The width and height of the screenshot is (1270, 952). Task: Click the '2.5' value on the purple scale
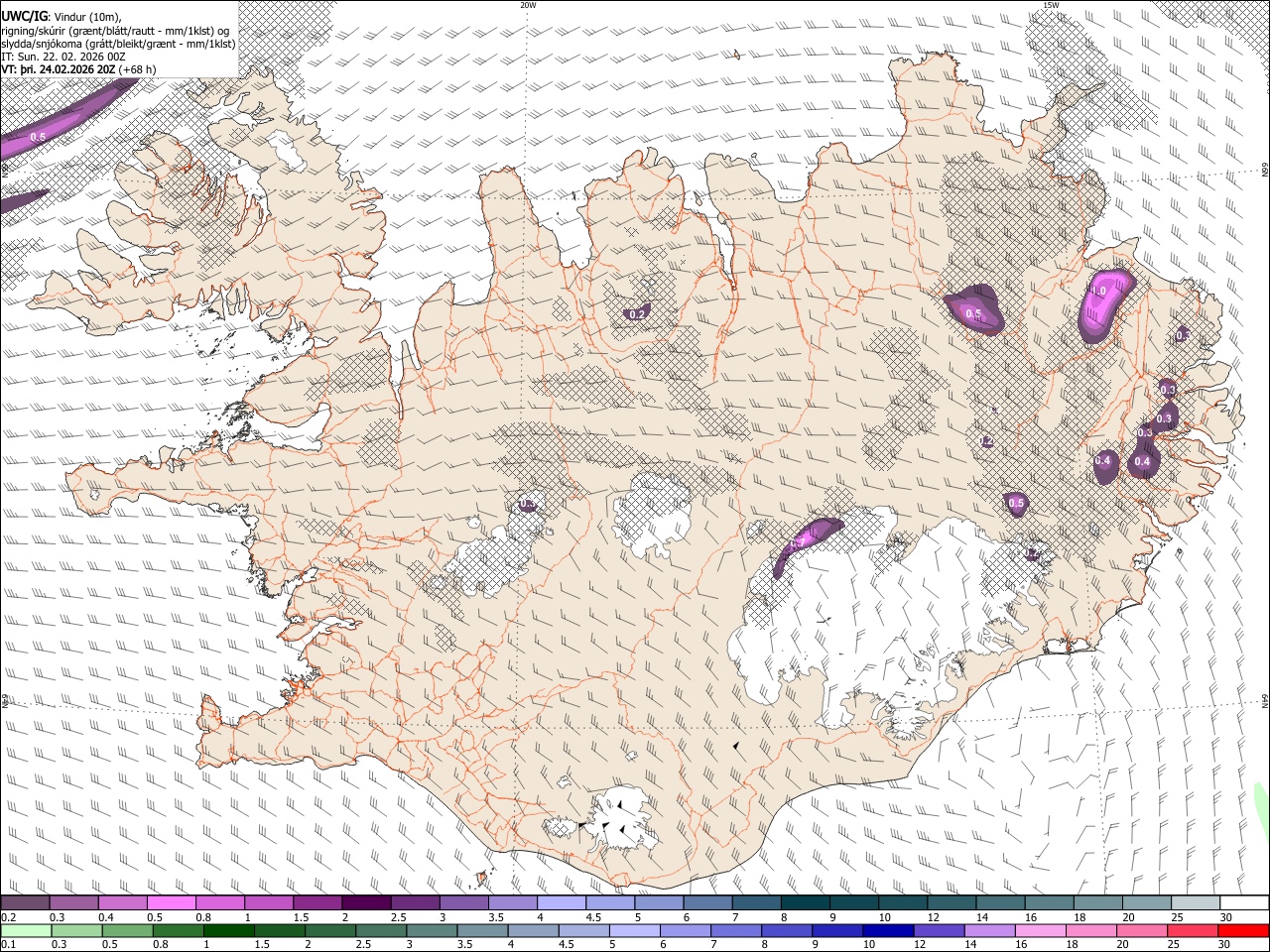click(x=399, y=917)
